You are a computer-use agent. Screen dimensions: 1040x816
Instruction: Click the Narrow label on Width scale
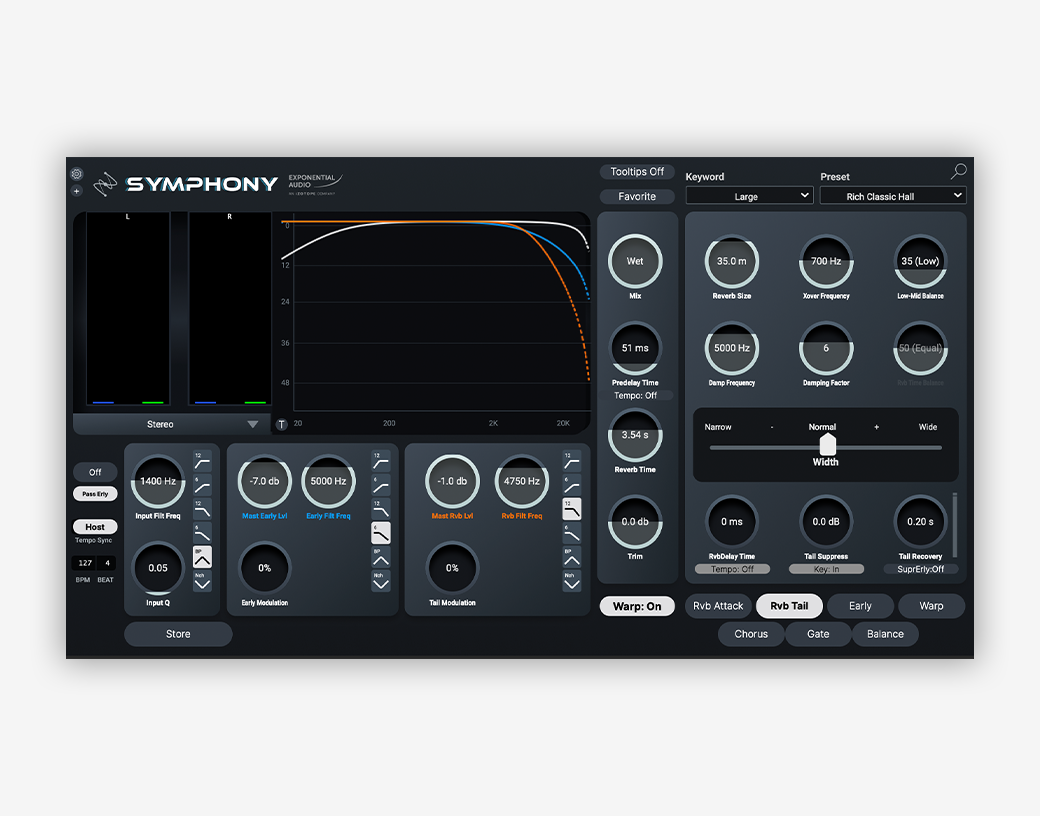(718, 427)
